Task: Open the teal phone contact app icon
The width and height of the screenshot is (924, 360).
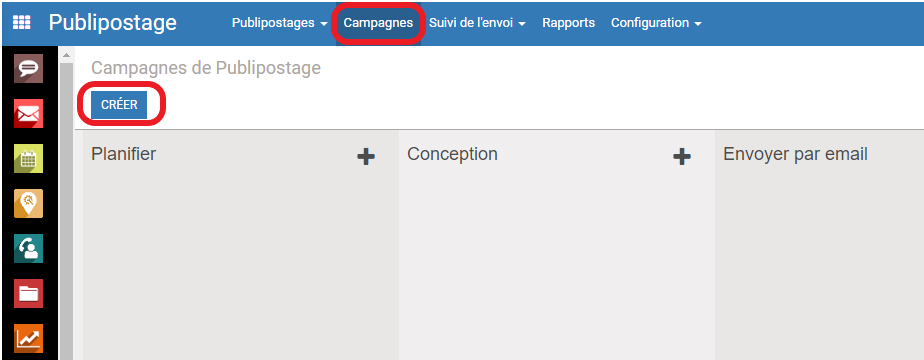Action: point(28,248)
